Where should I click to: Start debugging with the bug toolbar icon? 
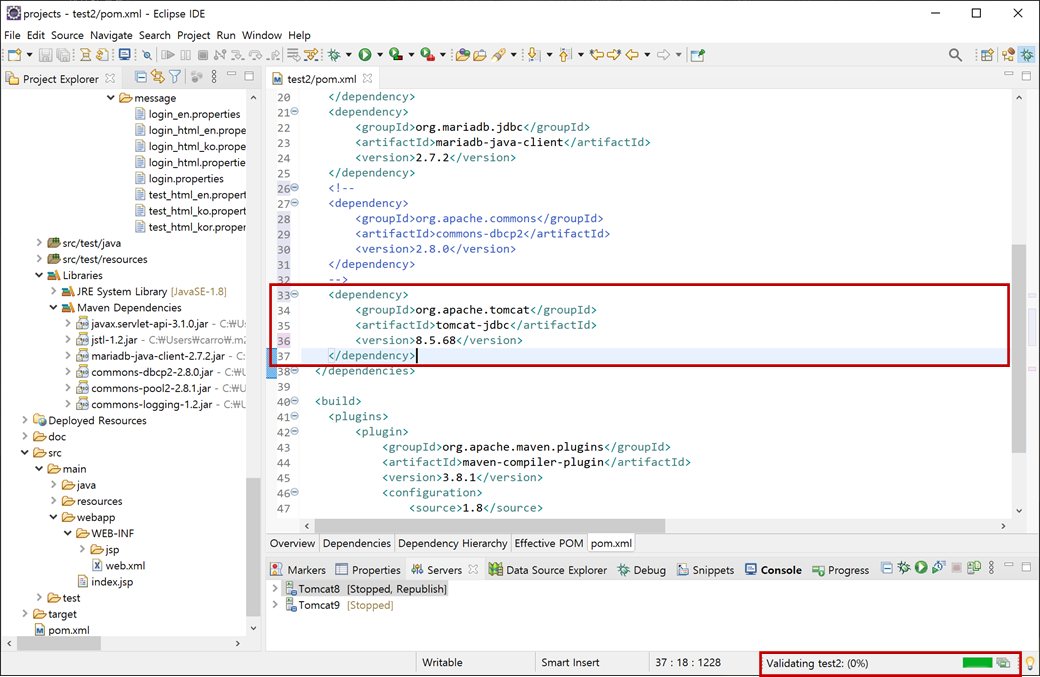334,55
